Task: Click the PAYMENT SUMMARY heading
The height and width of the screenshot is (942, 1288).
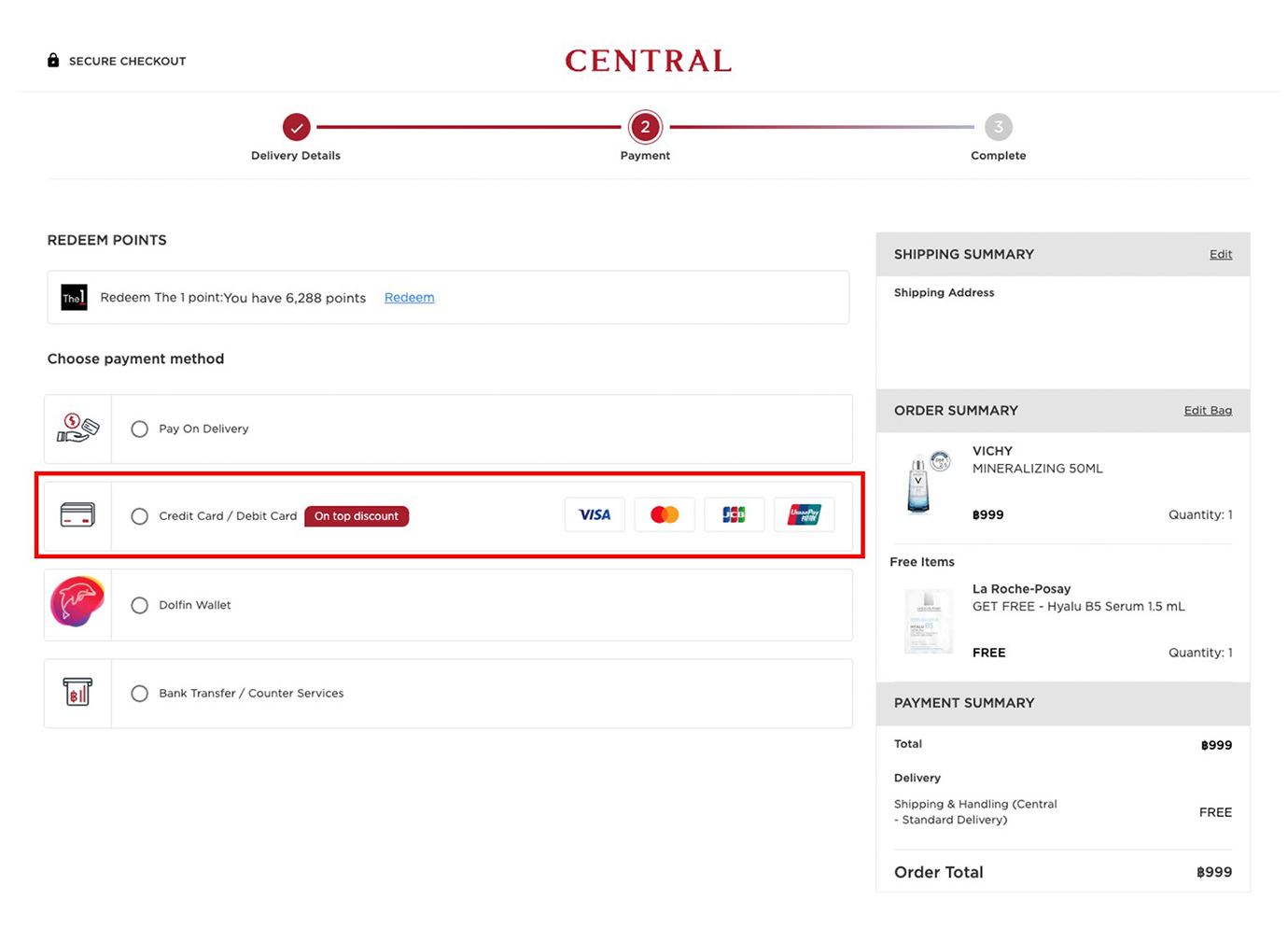Action: tap(964, 703)
